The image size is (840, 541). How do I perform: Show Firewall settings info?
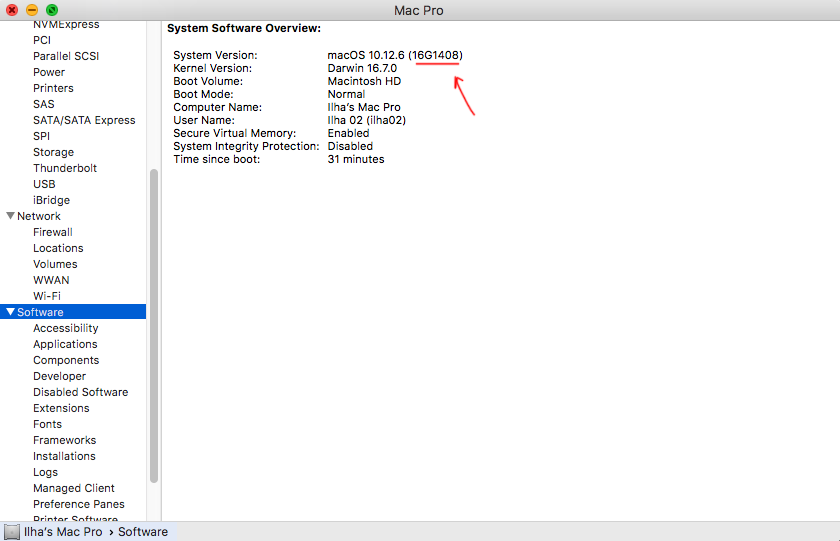(52, 232)
